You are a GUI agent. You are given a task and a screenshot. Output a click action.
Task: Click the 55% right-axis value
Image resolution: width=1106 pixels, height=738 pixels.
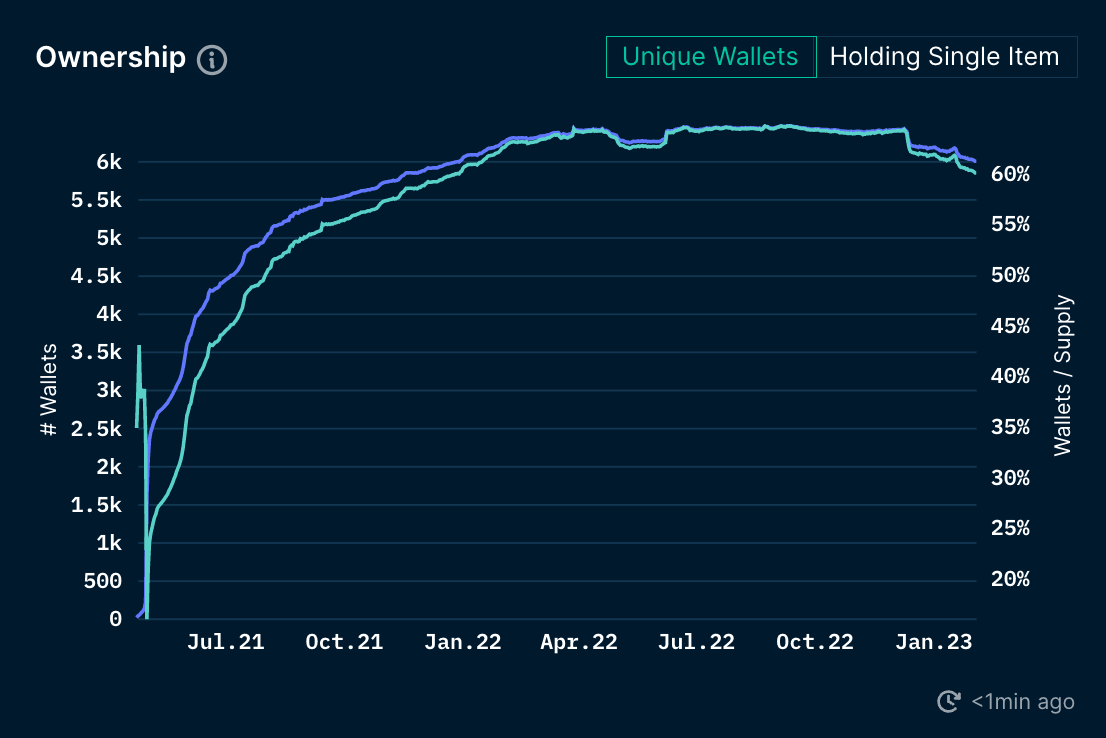pyautogui.click(x=1010, y=224)
